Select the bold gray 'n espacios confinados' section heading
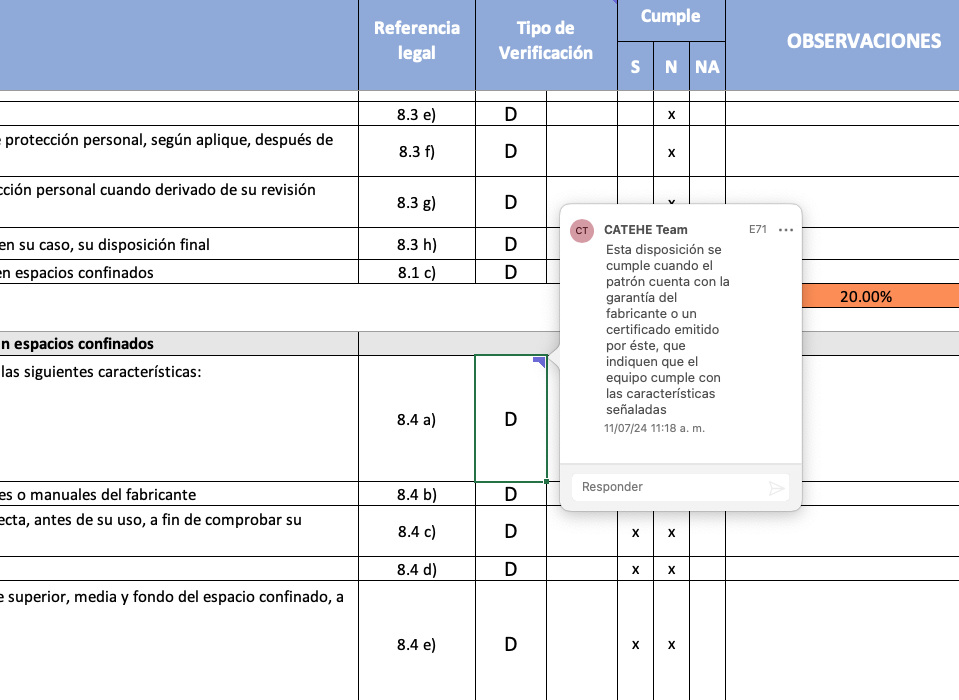The image size is (959, 700). [76, 344]
